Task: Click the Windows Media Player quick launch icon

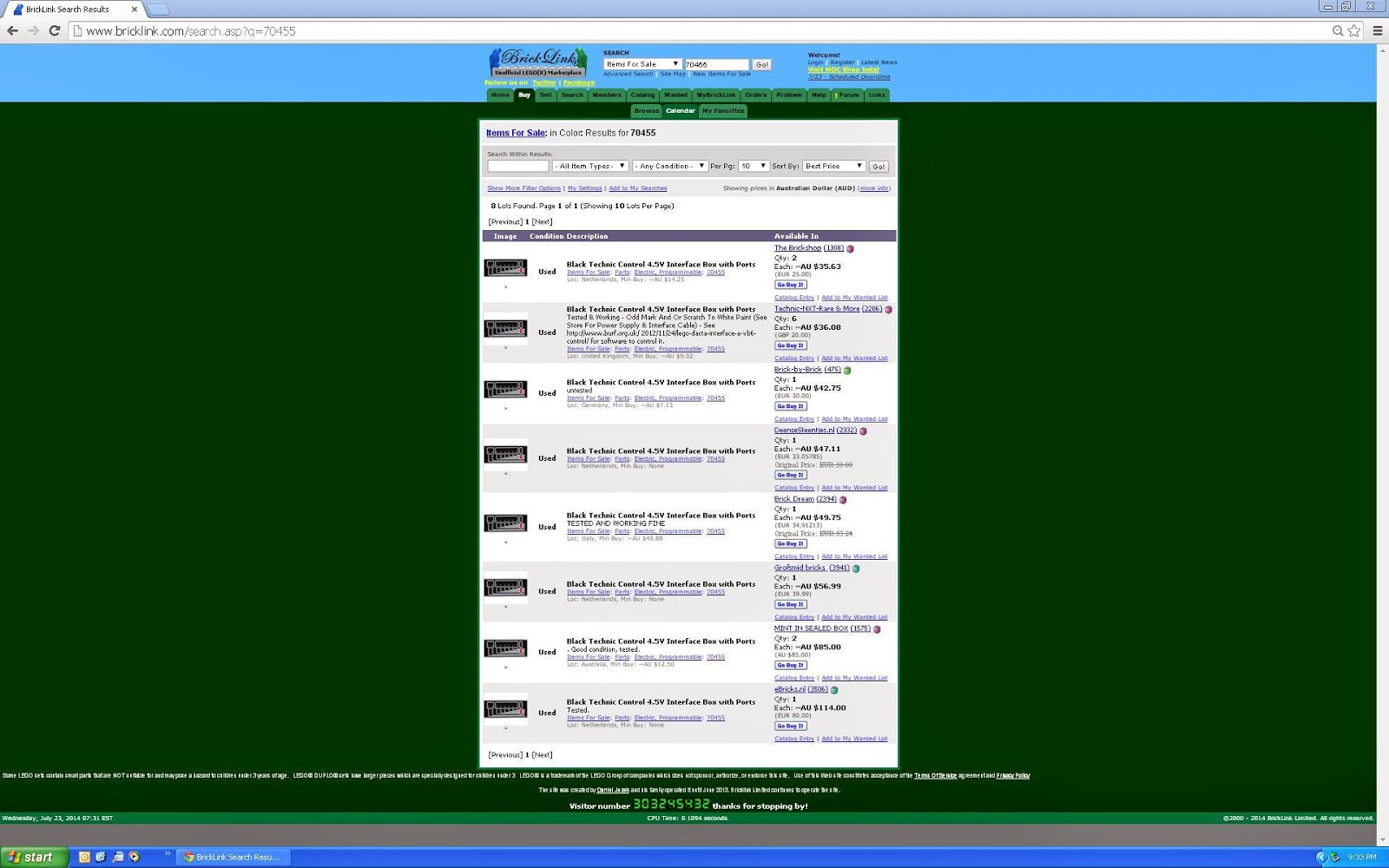Action: (x=134, y=857)
